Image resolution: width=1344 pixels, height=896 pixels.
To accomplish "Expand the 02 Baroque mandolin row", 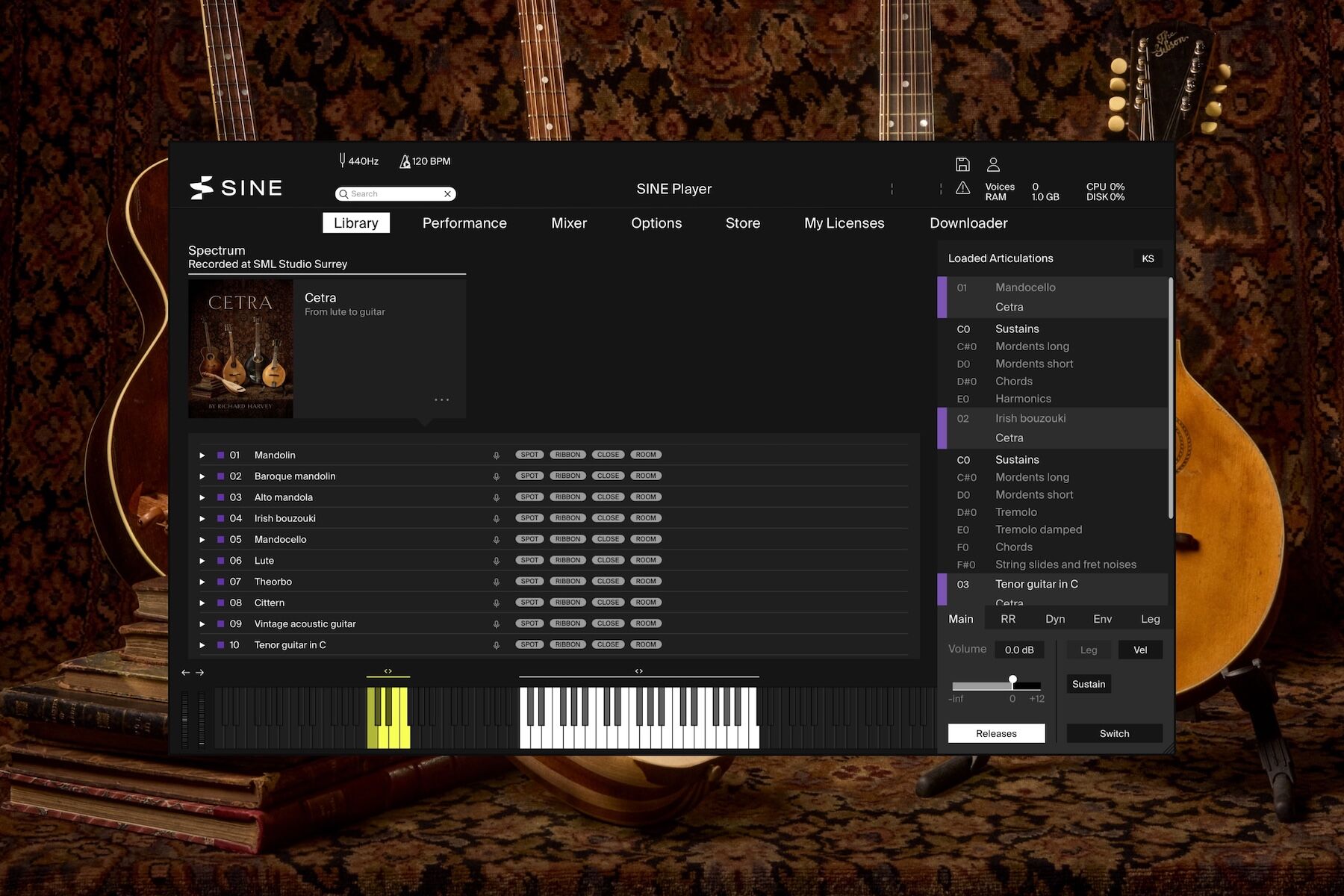I will click(x=202, y=476).
